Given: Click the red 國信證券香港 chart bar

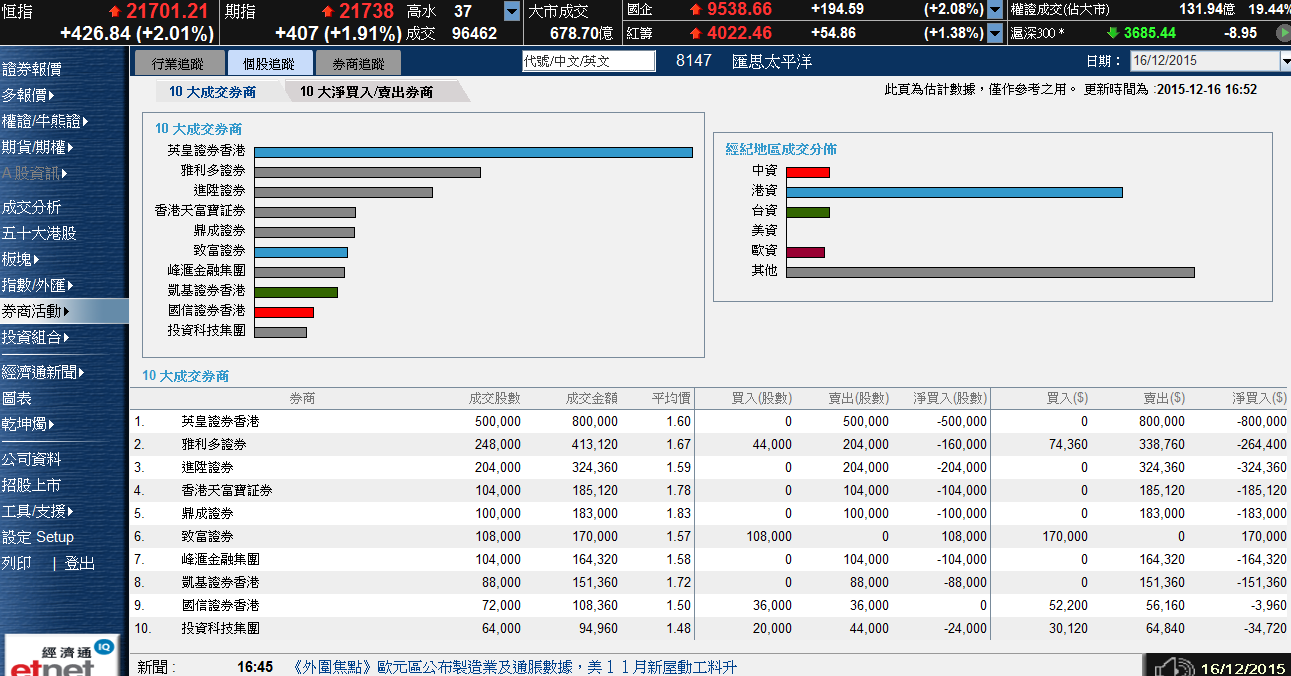Looking at the screenshot, I should click(x=284, y=312).
